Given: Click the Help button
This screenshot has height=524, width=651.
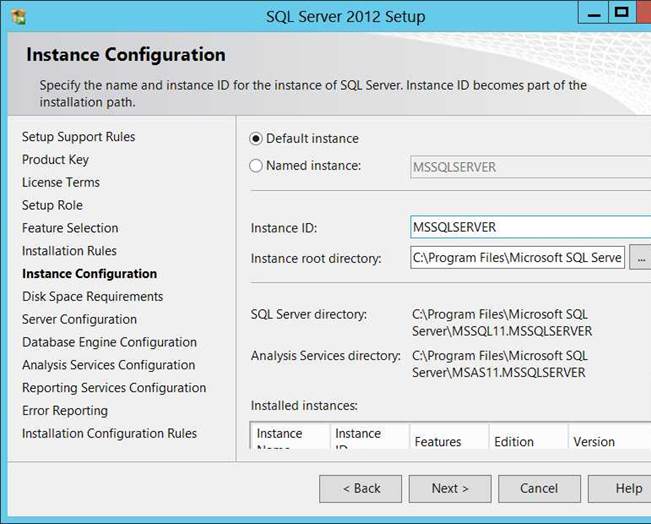Looking at the screenshot, I should [620, 489].
